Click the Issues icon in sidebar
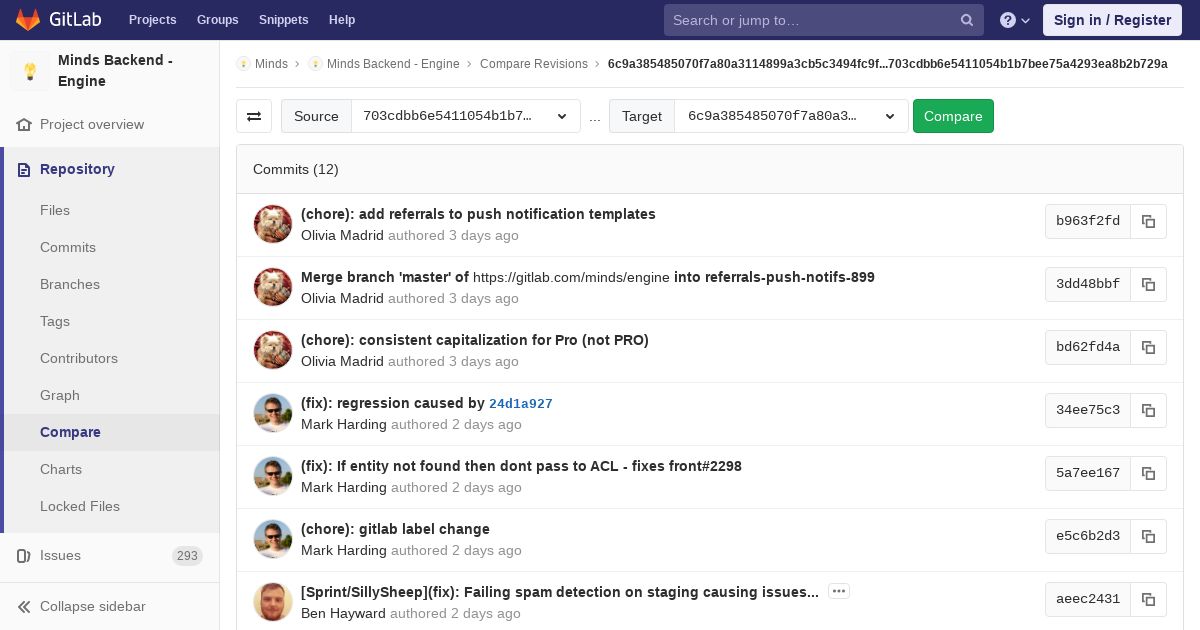1200x630 pixels. click(24, 555)
